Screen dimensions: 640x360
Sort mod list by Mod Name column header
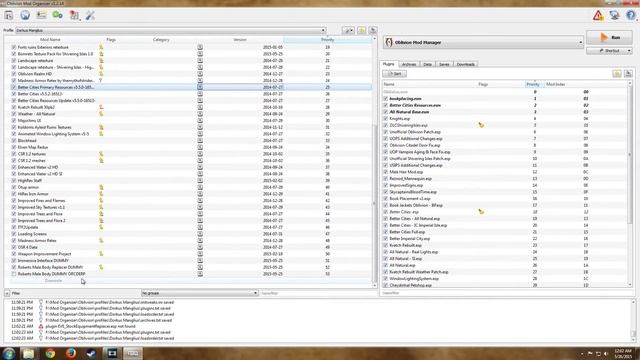51,40
